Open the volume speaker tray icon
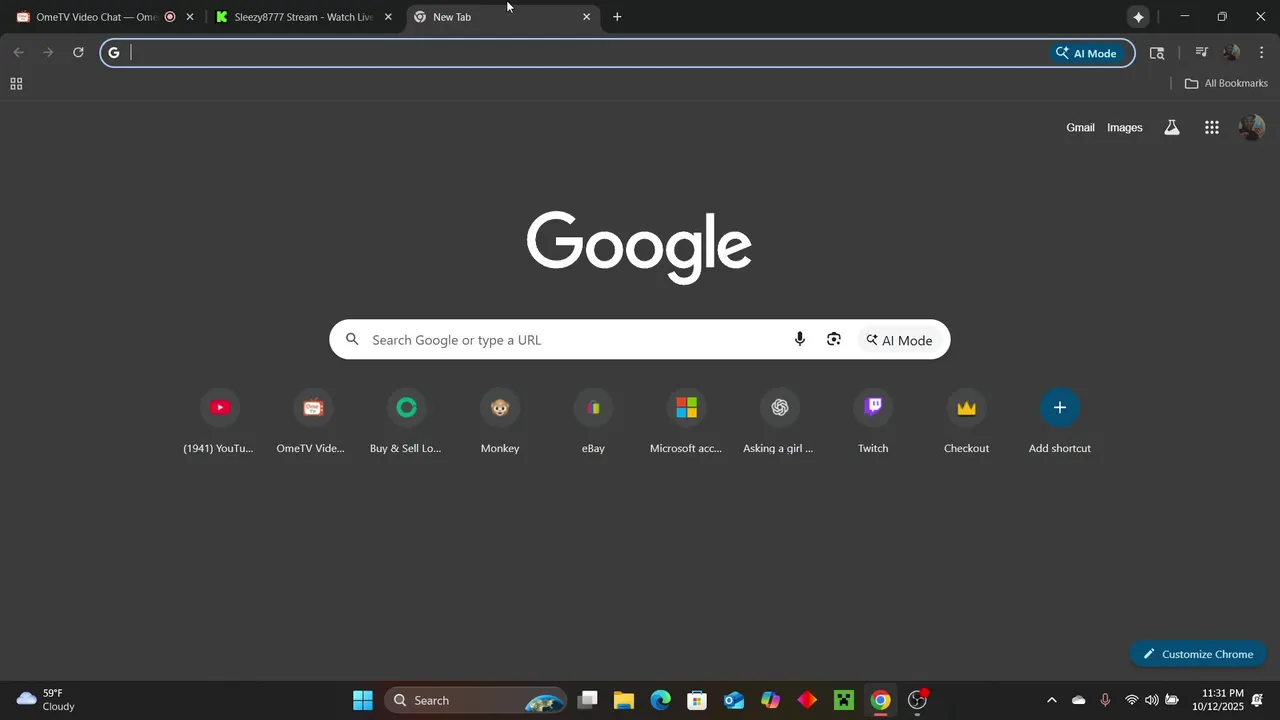Screen dimensions: 1280x720 (1152, 700)
